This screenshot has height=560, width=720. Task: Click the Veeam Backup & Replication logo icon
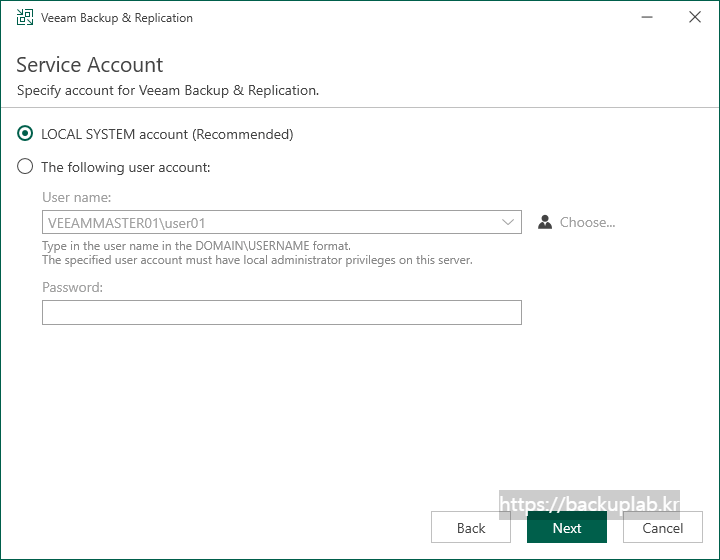pos(25,17)
